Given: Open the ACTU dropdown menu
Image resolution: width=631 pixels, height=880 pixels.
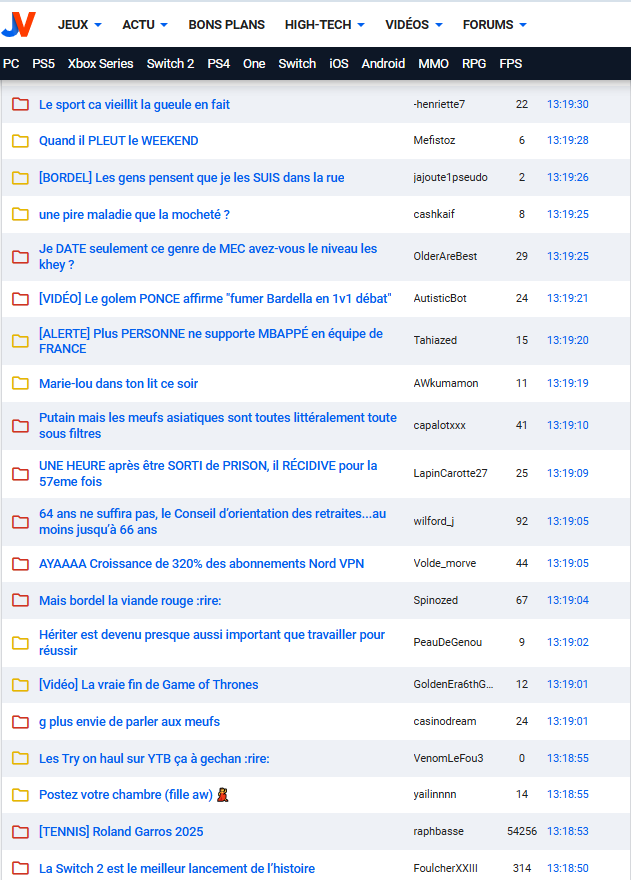Looking at the screenshot, I should [x=145, y=24].
